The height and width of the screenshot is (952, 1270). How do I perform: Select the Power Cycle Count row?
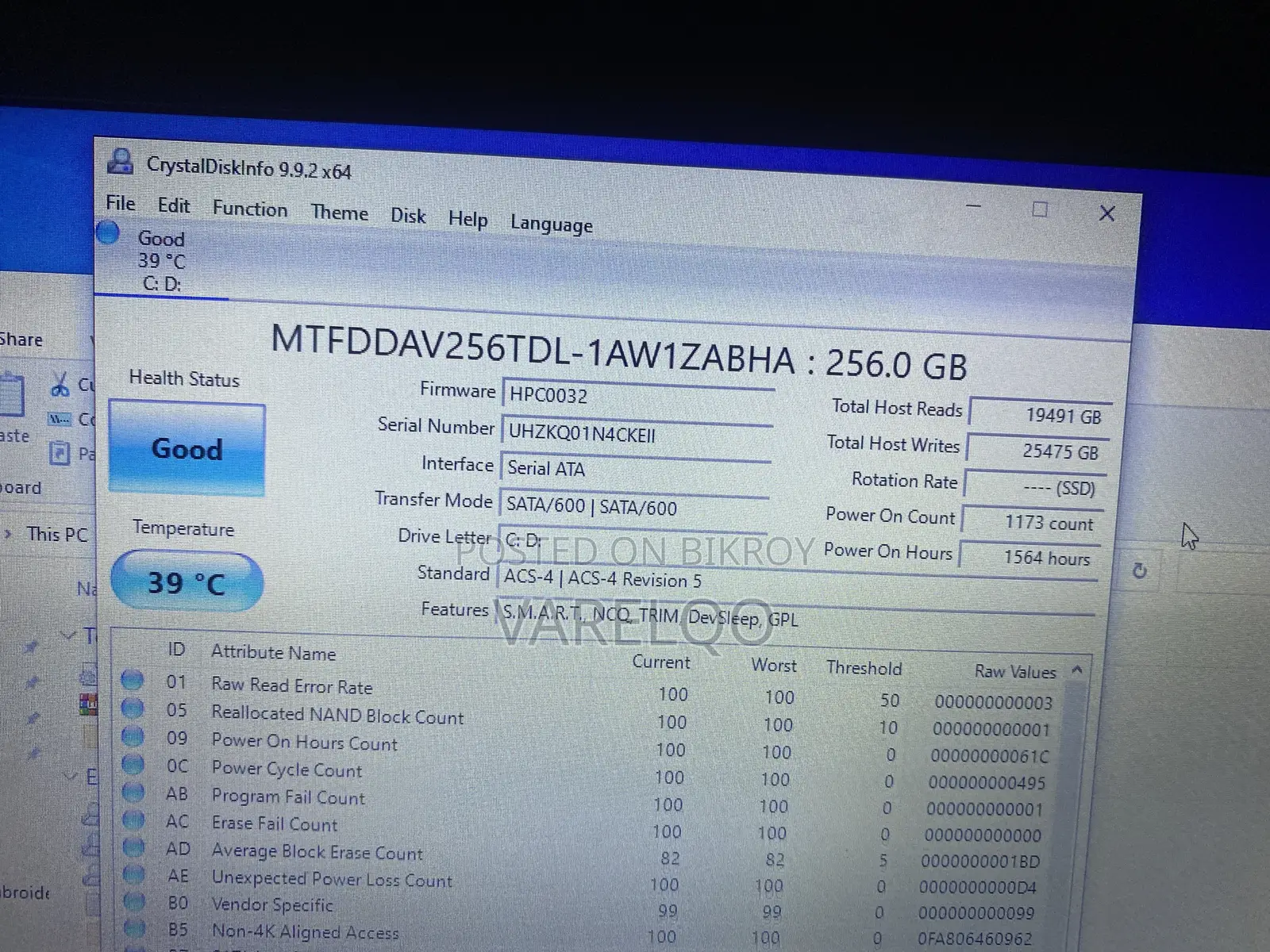(x=587, y=773)
